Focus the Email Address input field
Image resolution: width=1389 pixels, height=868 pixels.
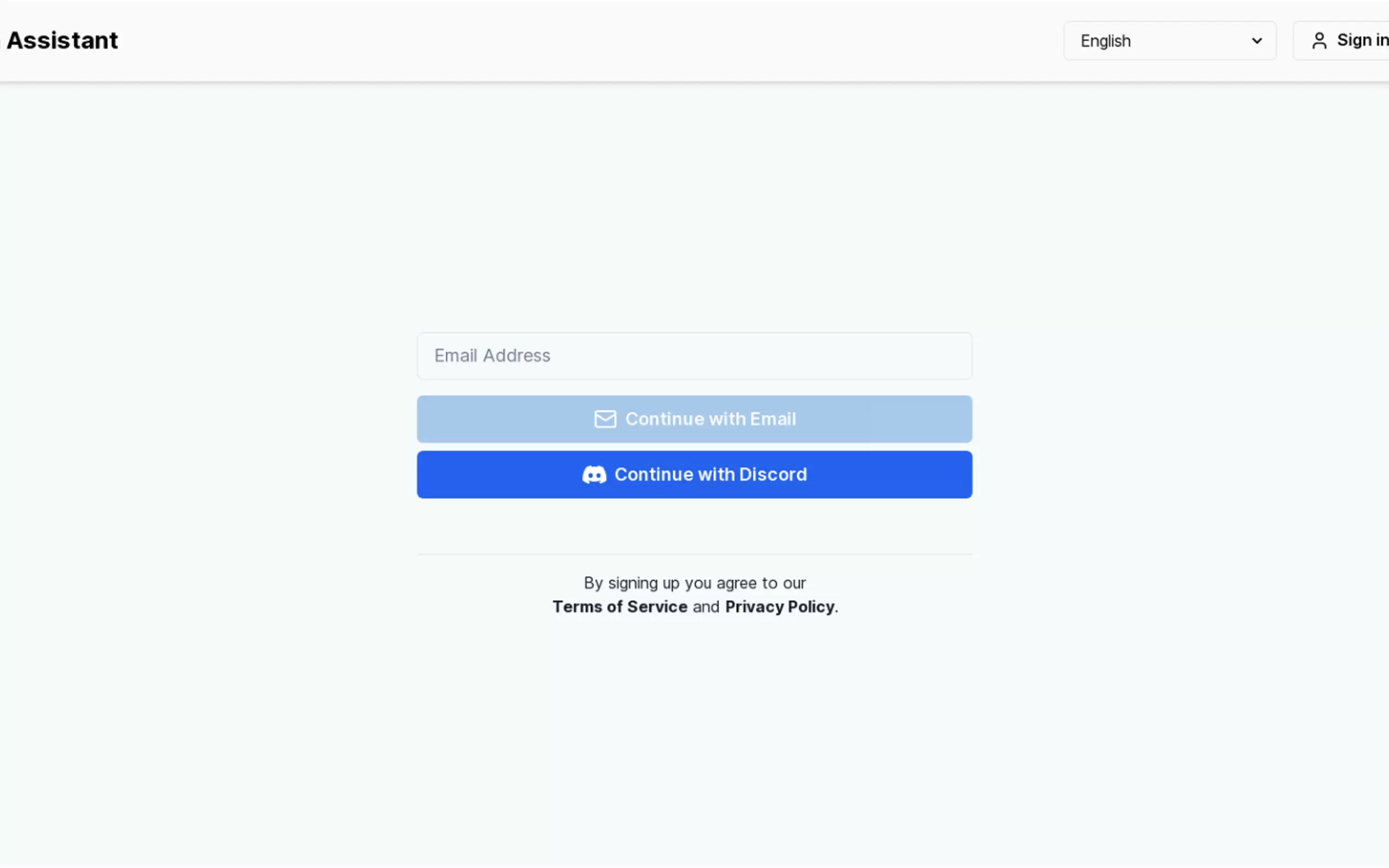(693, 355)
